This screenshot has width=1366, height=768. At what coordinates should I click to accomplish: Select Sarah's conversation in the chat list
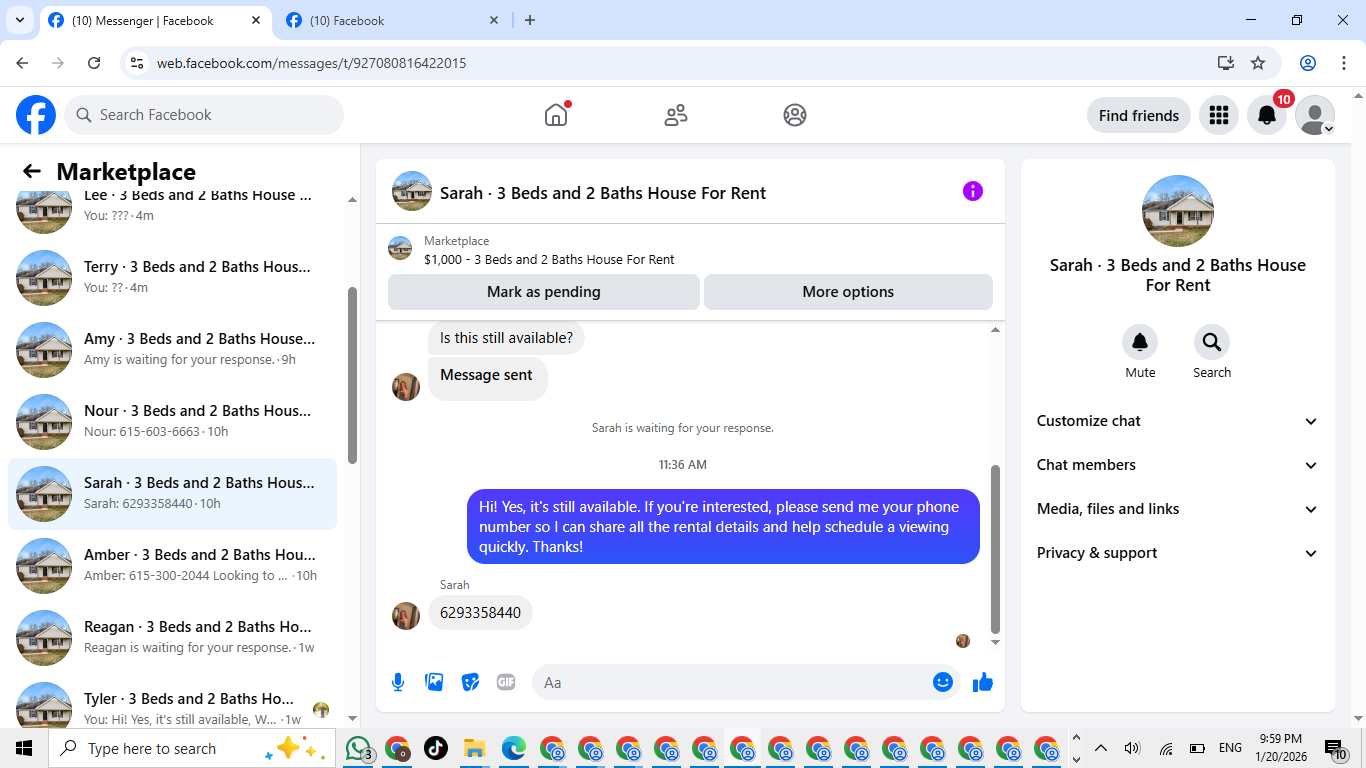tap(172, 493)
